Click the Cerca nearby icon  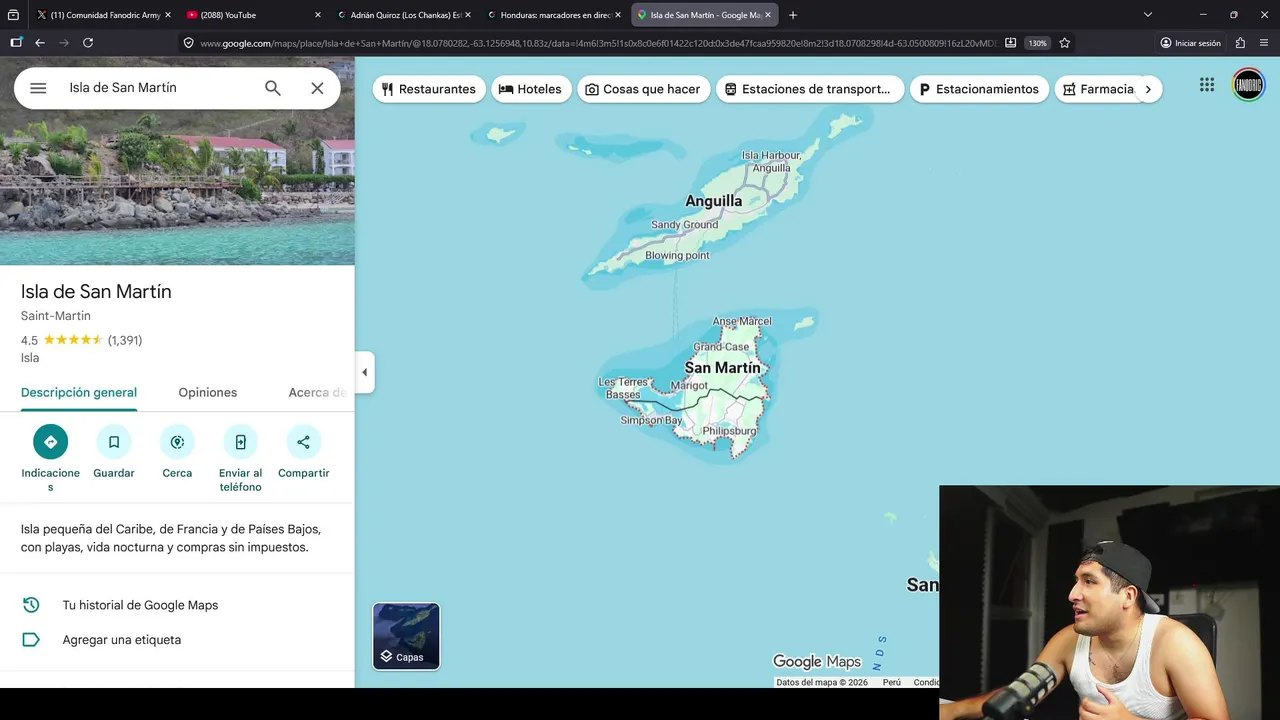177,442
